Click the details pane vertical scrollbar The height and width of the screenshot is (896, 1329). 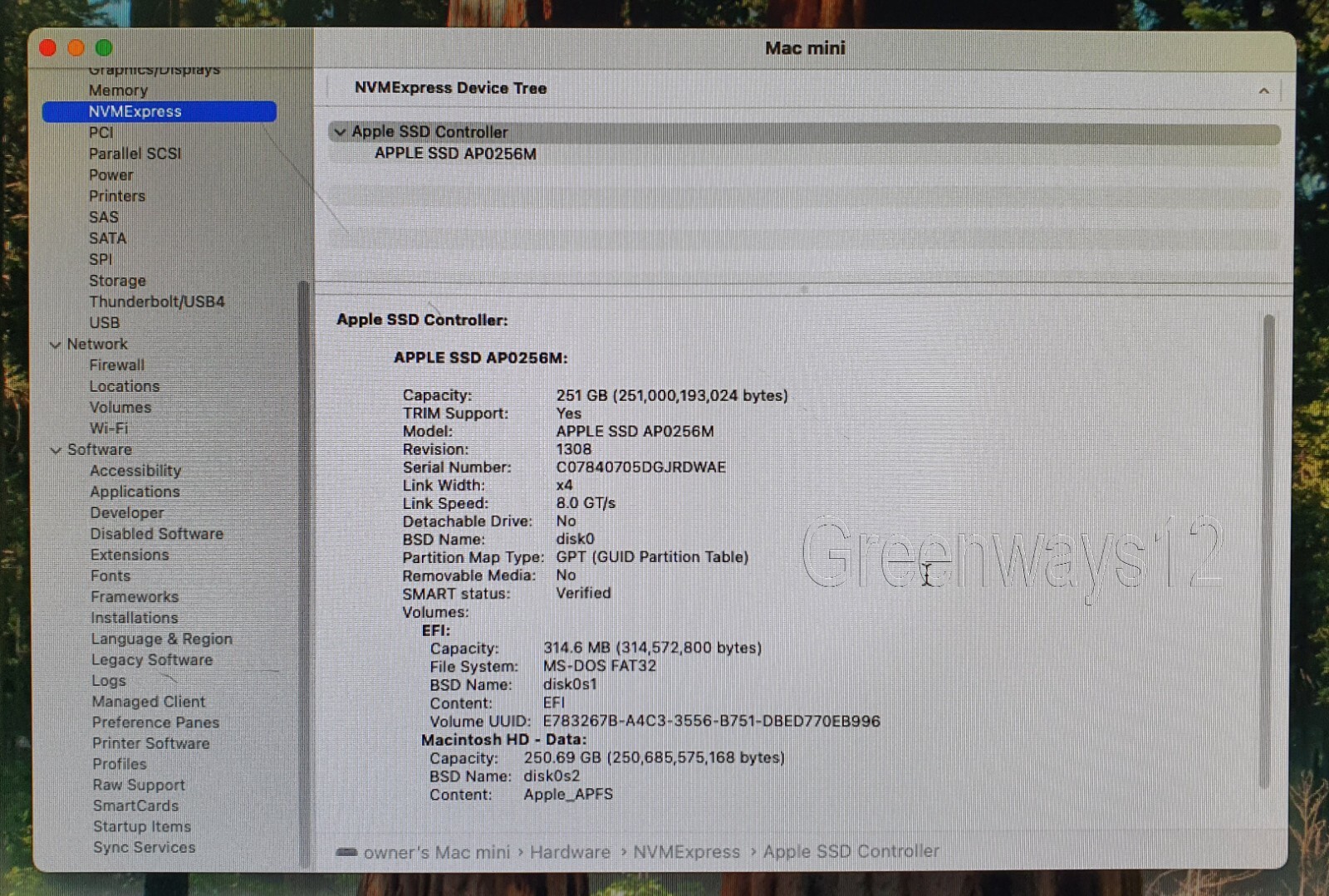point(1266,550)
